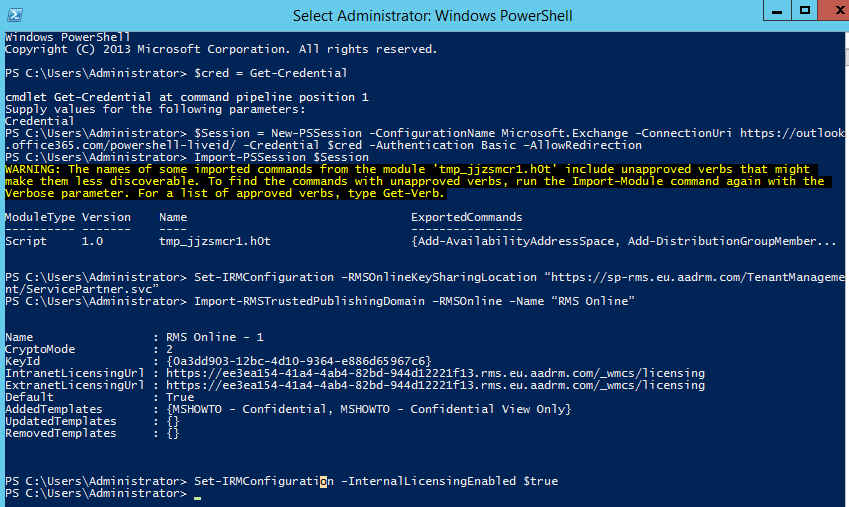Click the Import-PSSession $Session command line
Image resolution: width=849 pixels, height=507 pixels.
(x=282, y=158)
